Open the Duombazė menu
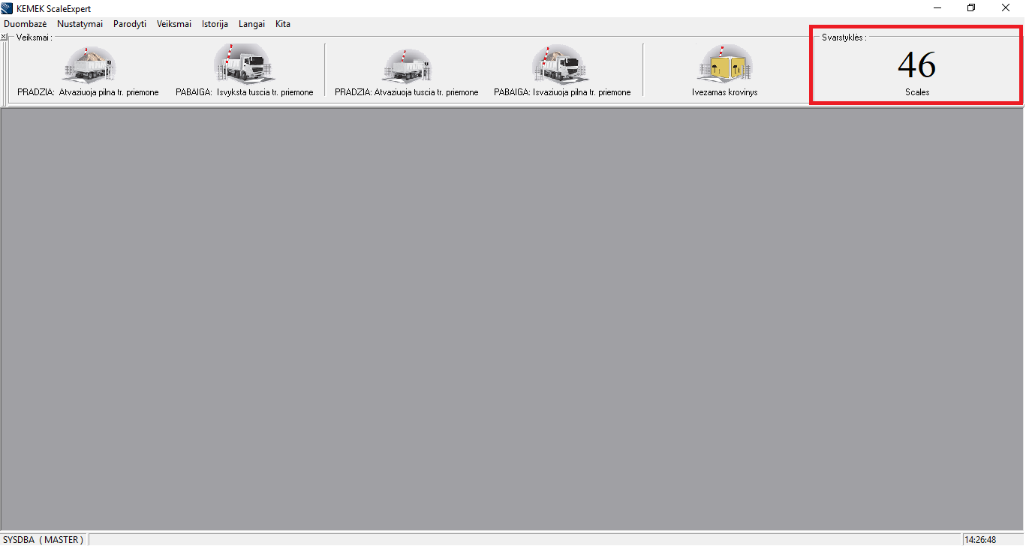 click(25, 24)
